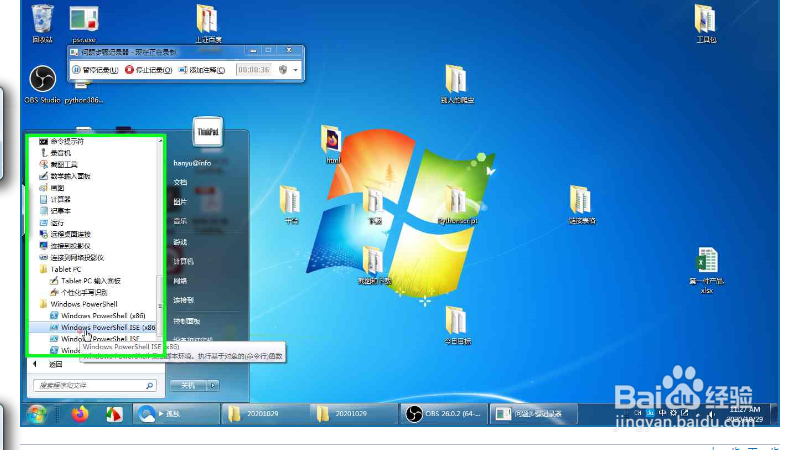Open hanyu@info user folder link
The width and height of the screenshot is (800, 450).
point(192,163)
